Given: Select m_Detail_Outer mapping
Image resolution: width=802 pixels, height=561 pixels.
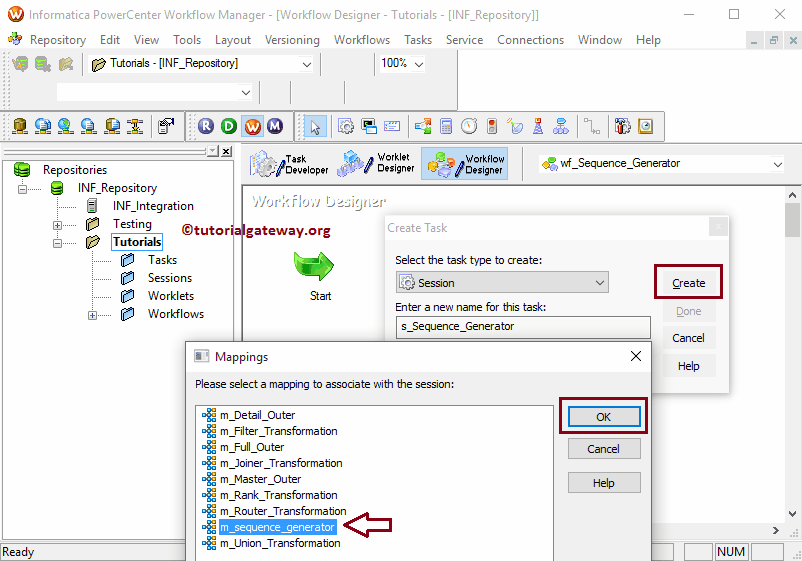Looking at the screenshot, I should (257, 415).
